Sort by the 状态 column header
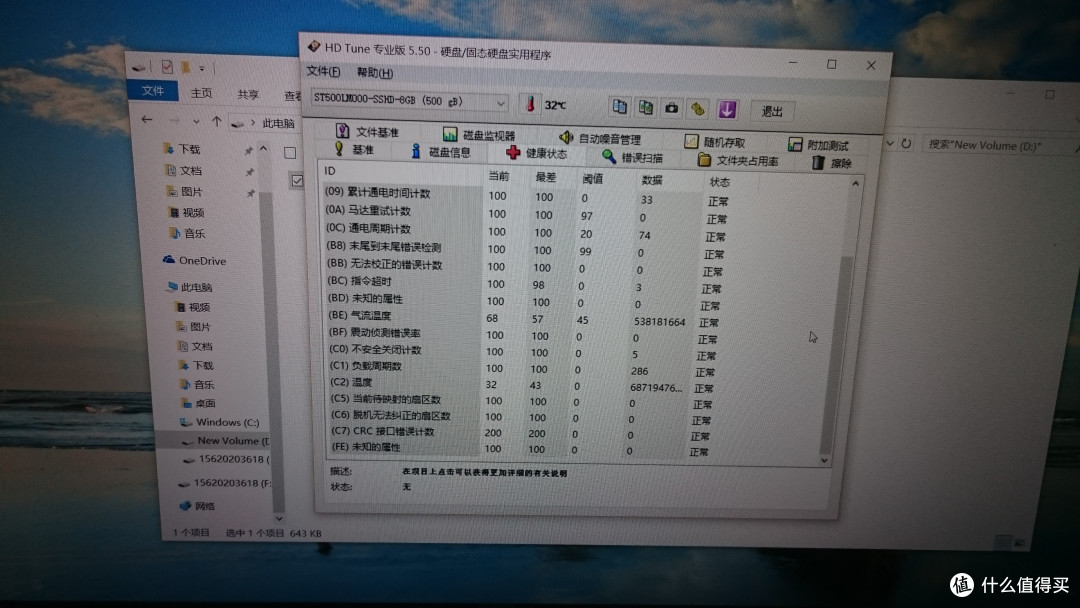 719,182
